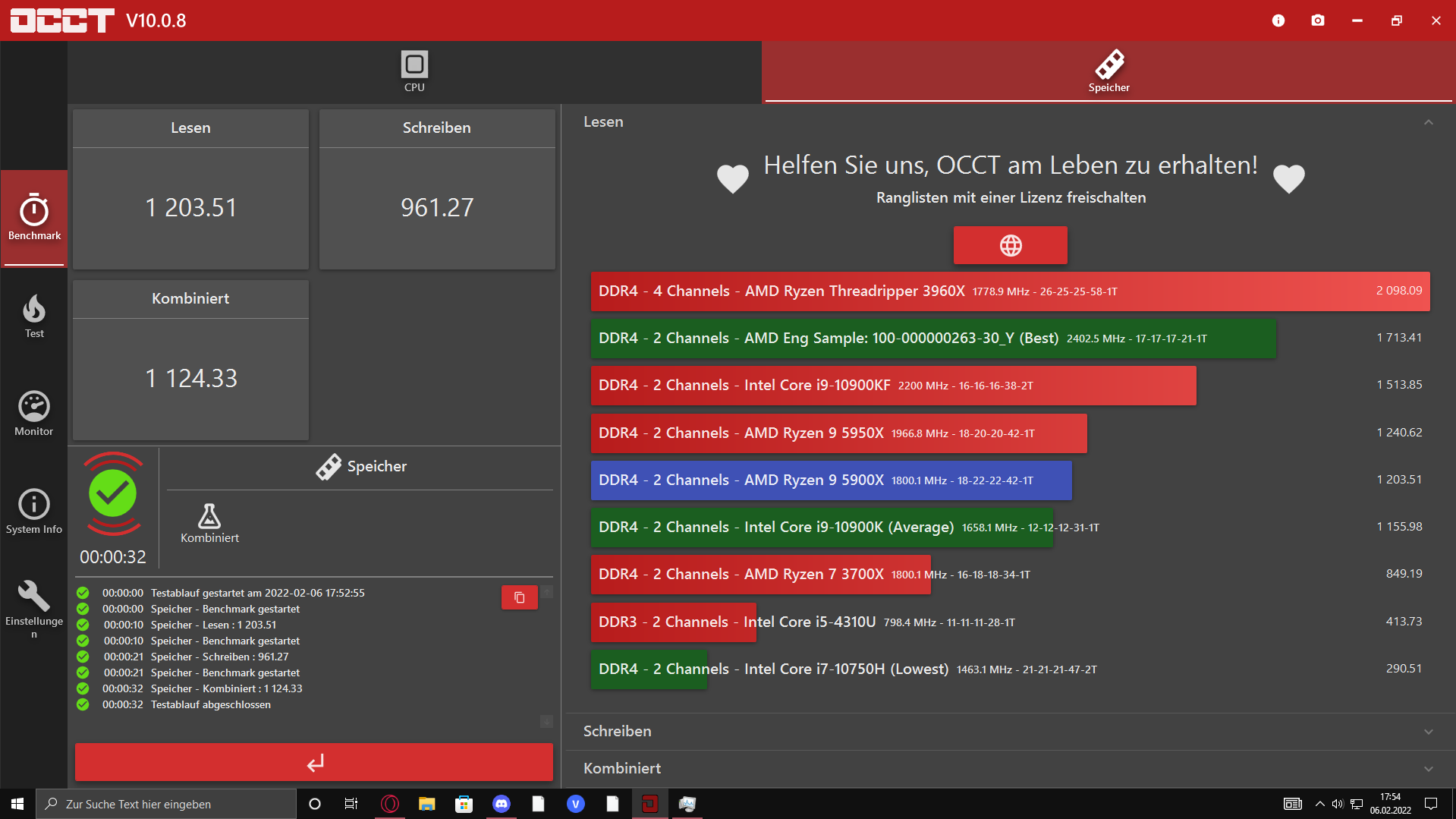Switch to the Speicher benchmark tab
The height and width of the screenshot is (819, 1456).
[1109, 72]
